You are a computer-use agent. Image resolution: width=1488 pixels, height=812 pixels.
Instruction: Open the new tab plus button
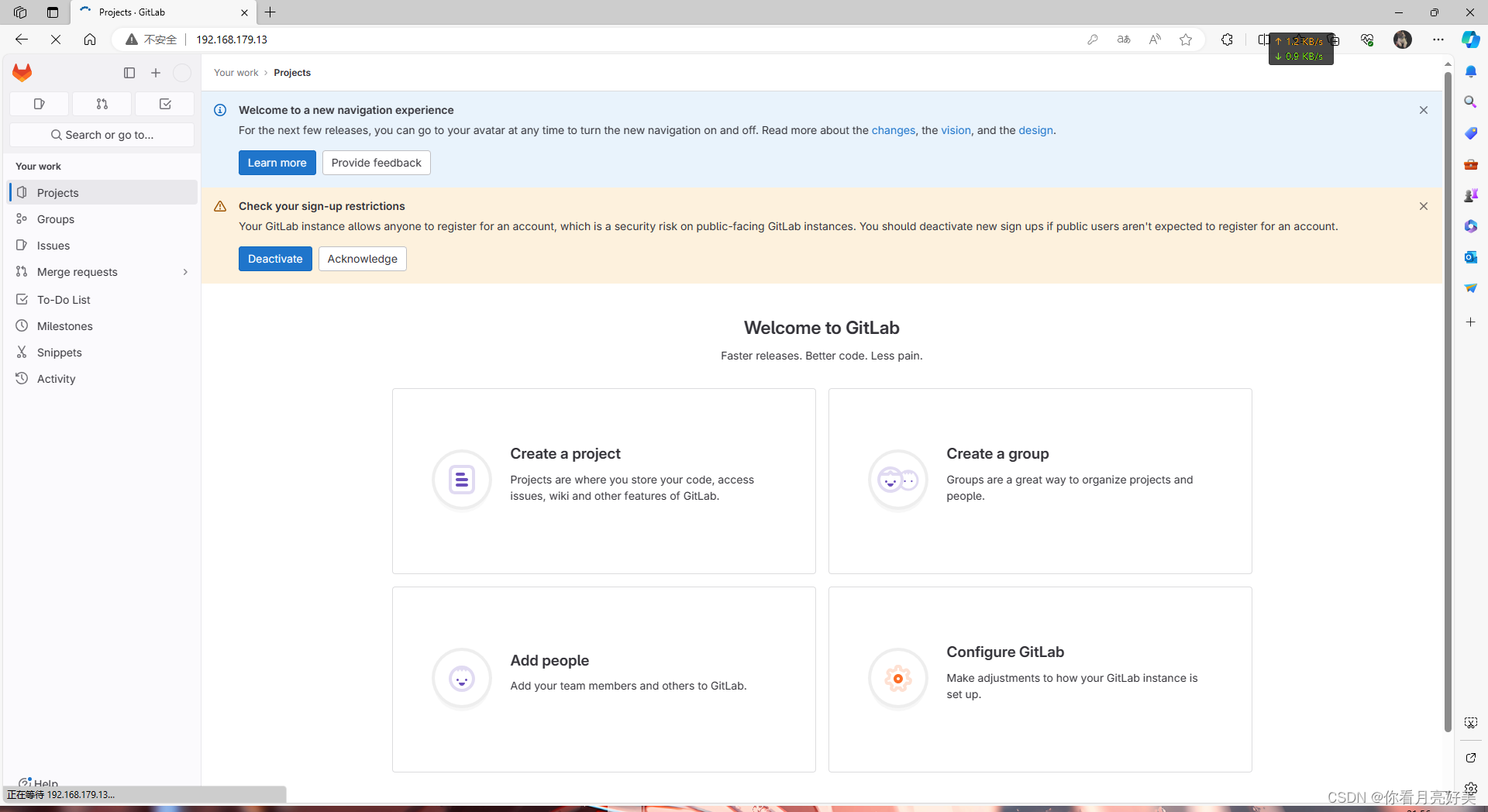point(270,12)
